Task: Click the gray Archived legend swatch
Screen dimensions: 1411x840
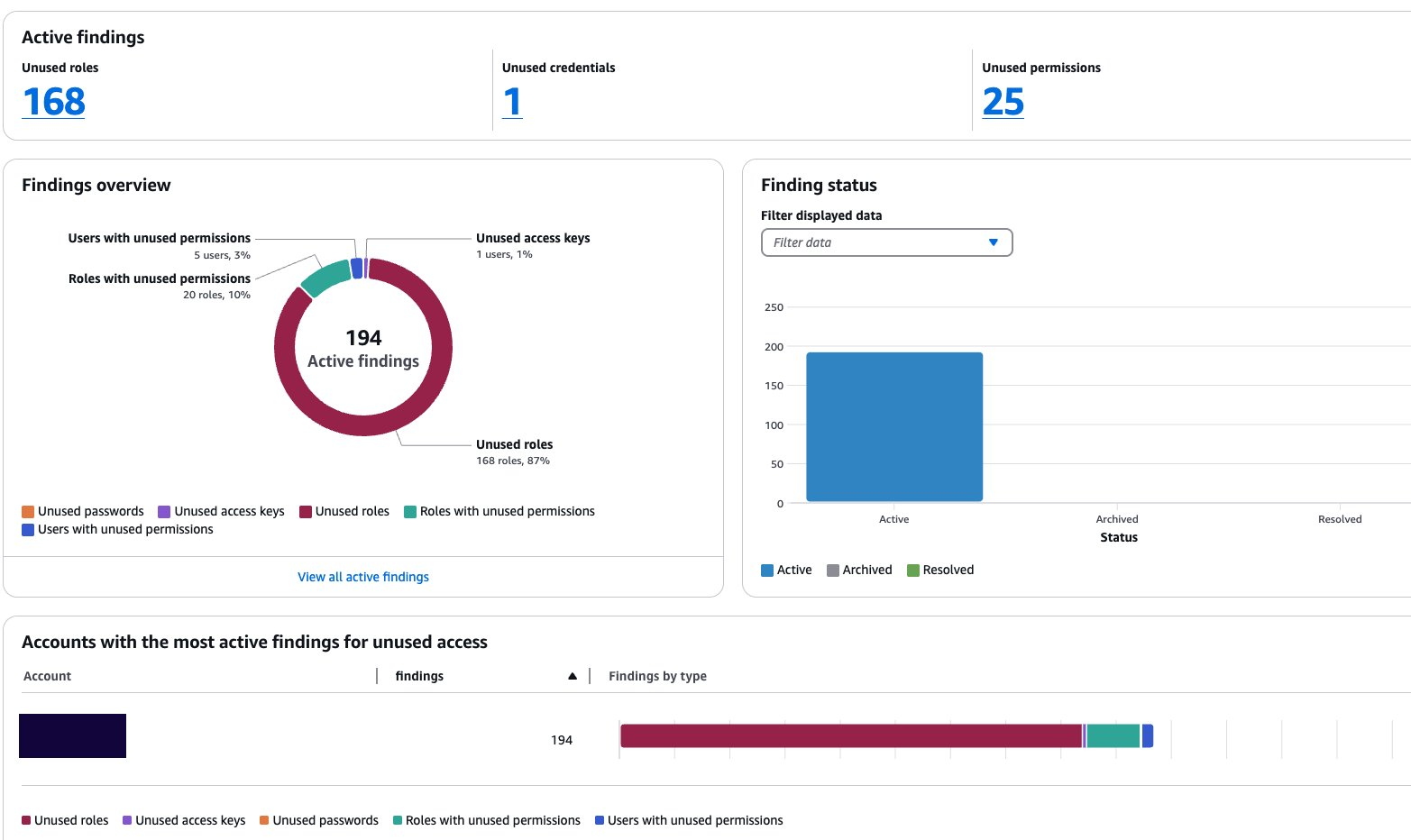Action: 830,570
